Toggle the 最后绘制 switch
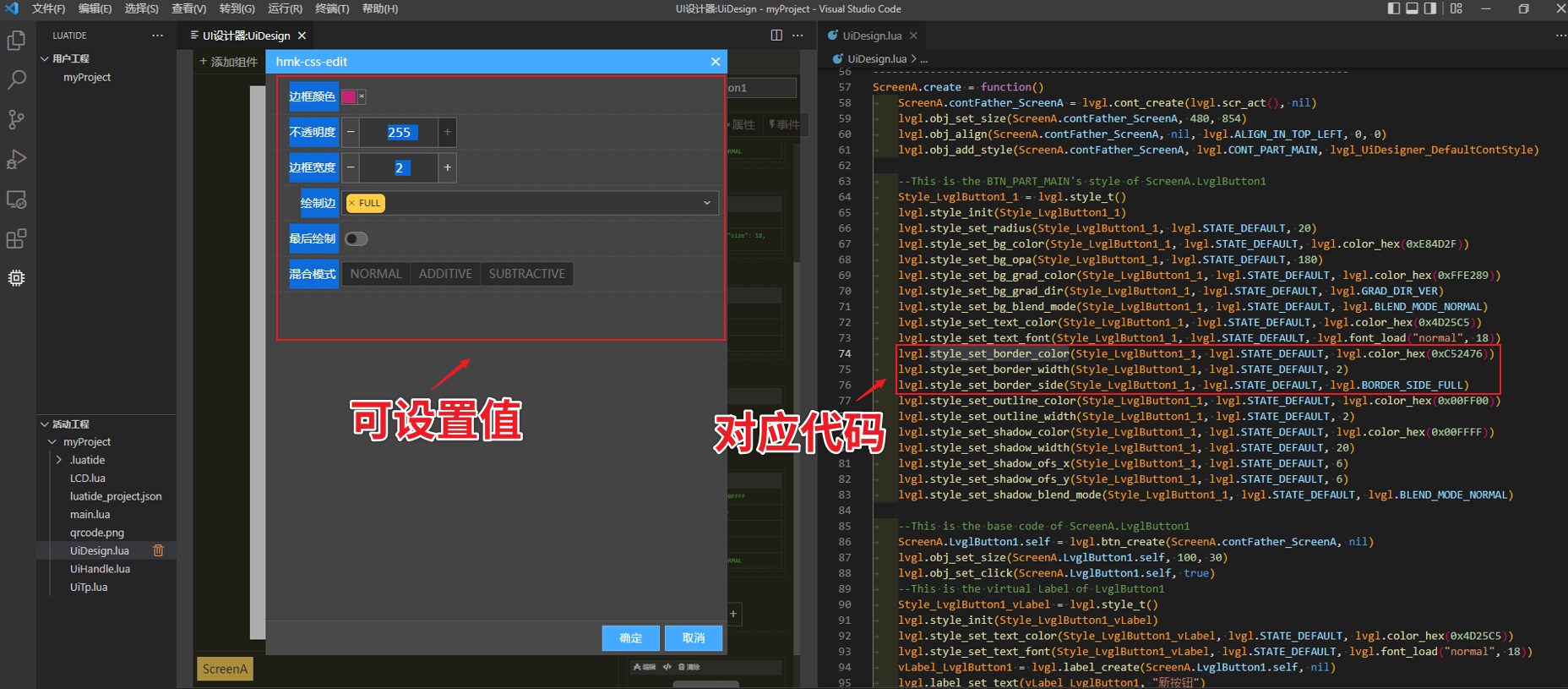This screenshot has height=689, width=1568. (x=356, y=238)
